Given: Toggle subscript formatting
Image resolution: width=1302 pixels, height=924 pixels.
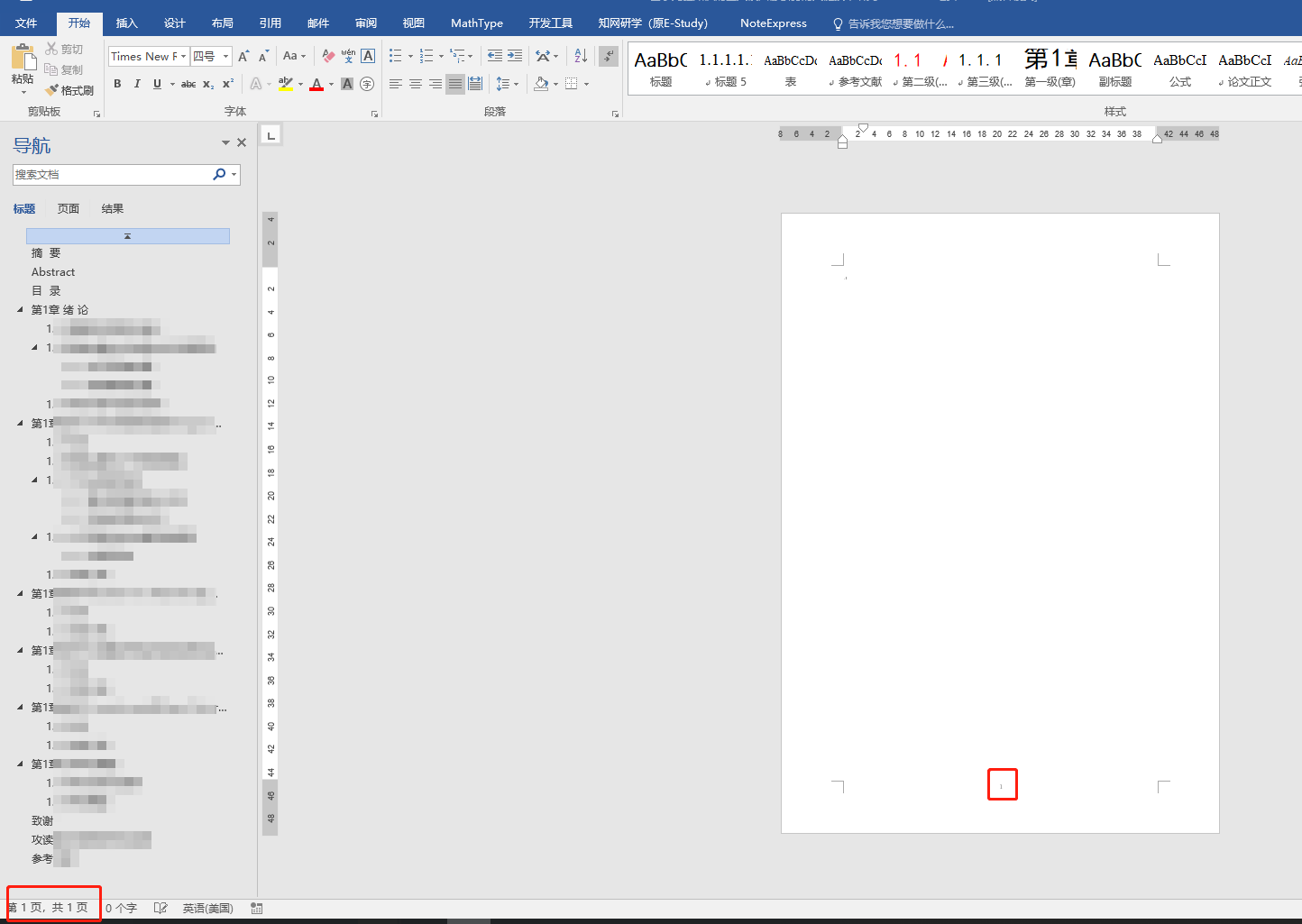Looking at the screenshot, I should [x=208, y=84].
